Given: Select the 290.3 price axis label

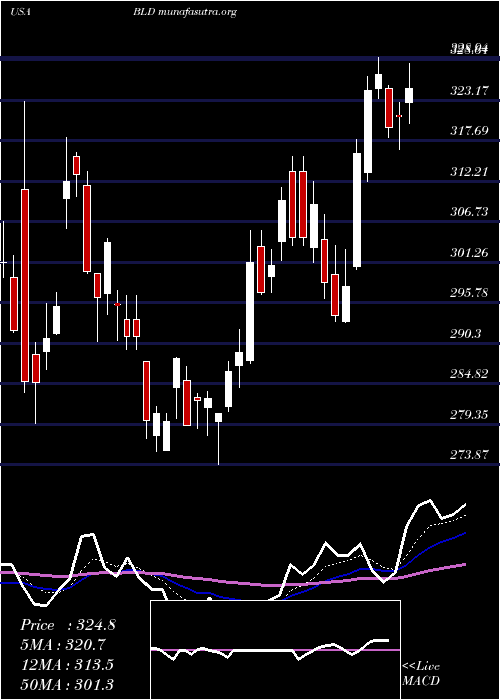Looking at the screenshot, I should click(x=466, y=333).
